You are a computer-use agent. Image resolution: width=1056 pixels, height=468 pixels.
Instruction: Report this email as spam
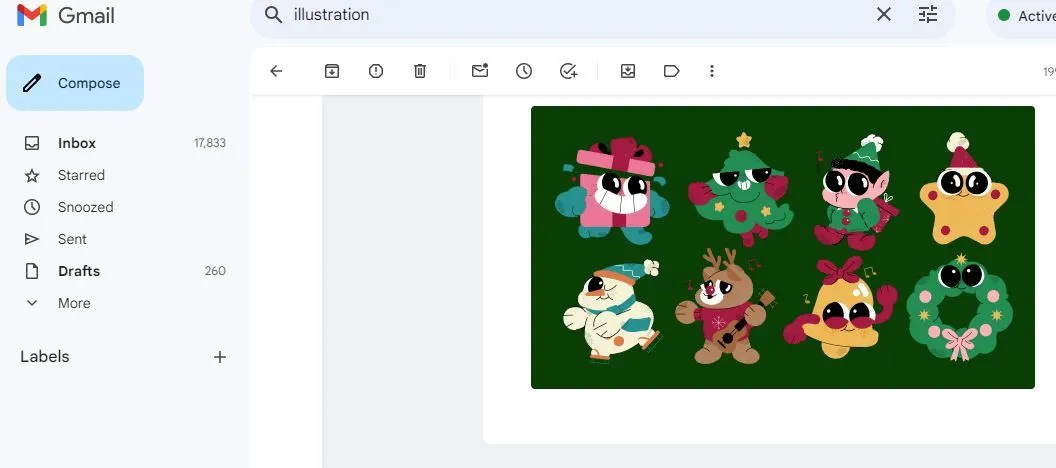[376, 71]
